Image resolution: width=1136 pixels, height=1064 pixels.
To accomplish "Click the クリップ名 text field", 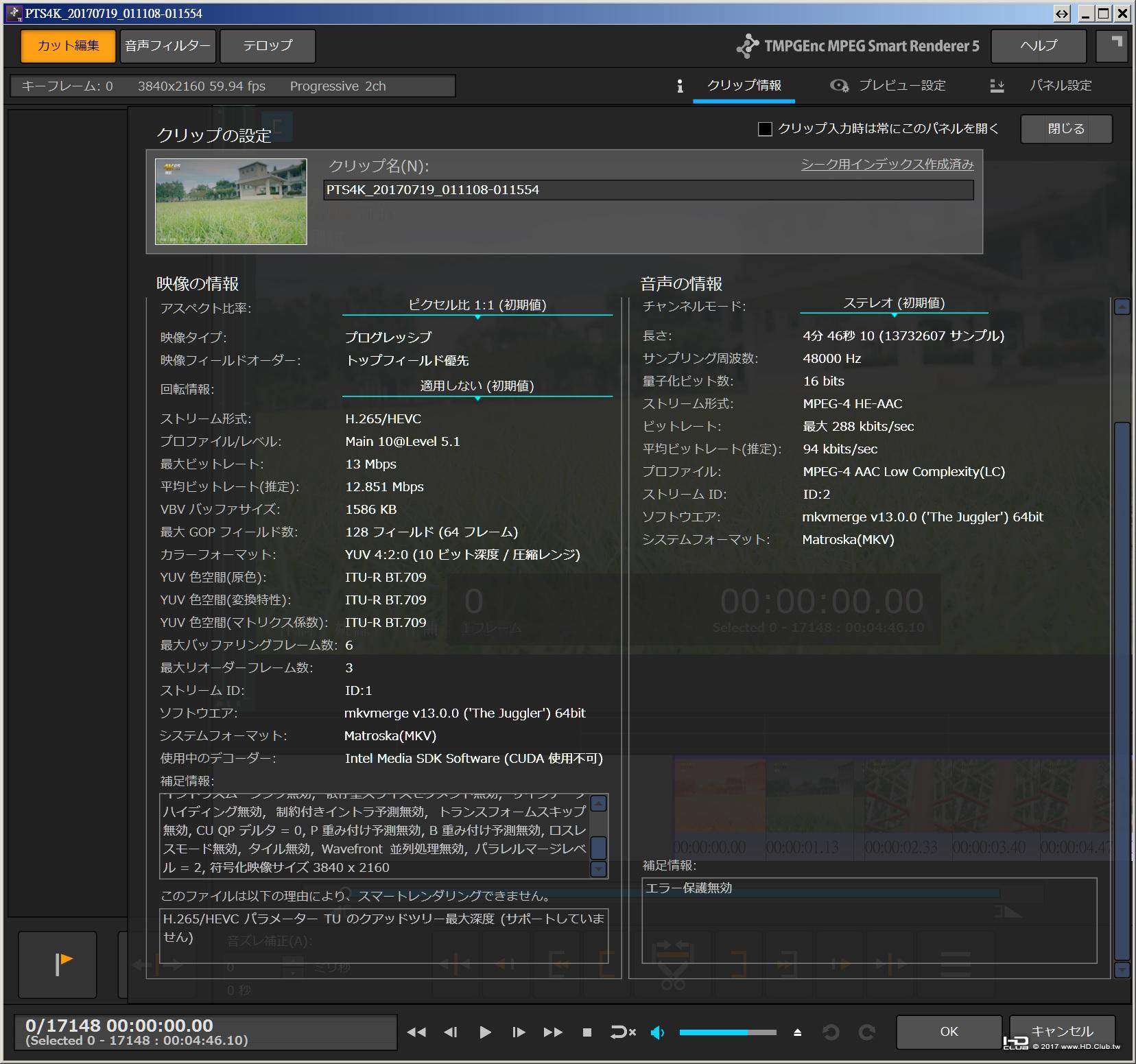I will point(648,190).
